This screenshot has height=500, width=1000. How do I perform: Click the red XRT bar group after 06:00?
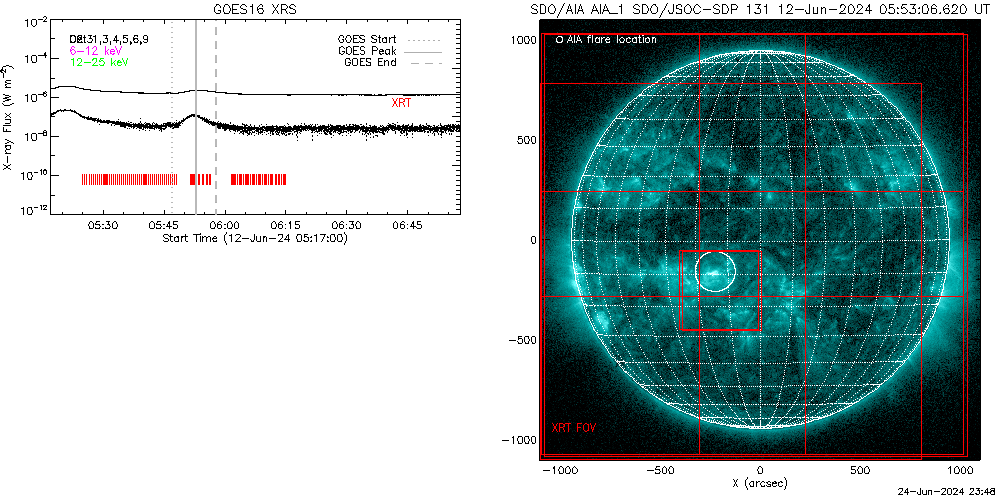pyautogui.click(x=258, y=179)
